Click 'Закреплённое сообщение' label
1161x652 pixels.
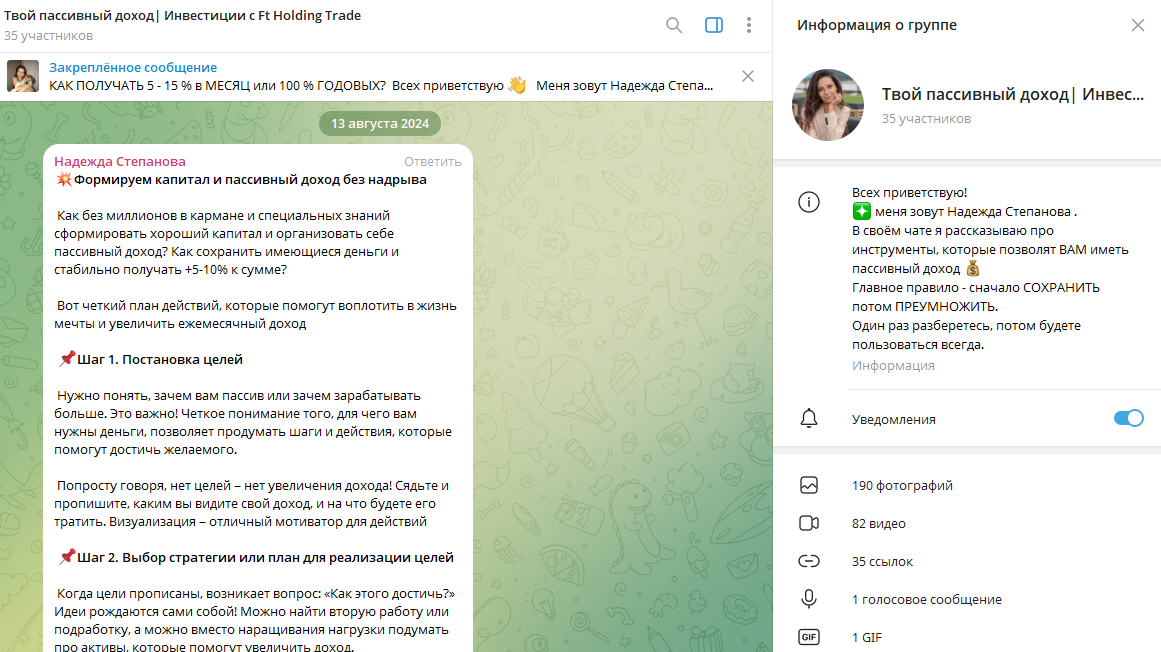coord(133,67)
